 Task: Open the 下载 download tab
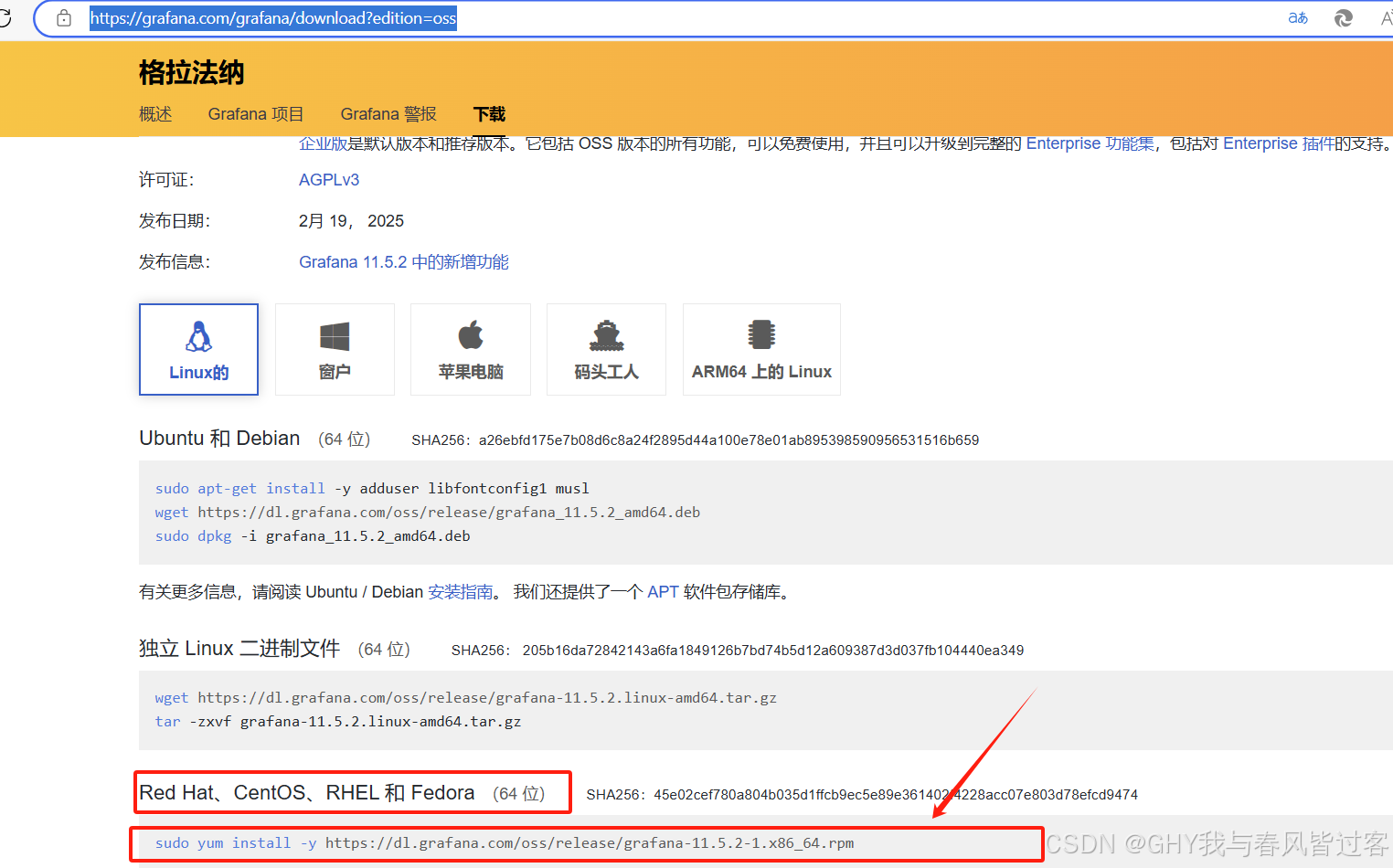tap(489, 114)
